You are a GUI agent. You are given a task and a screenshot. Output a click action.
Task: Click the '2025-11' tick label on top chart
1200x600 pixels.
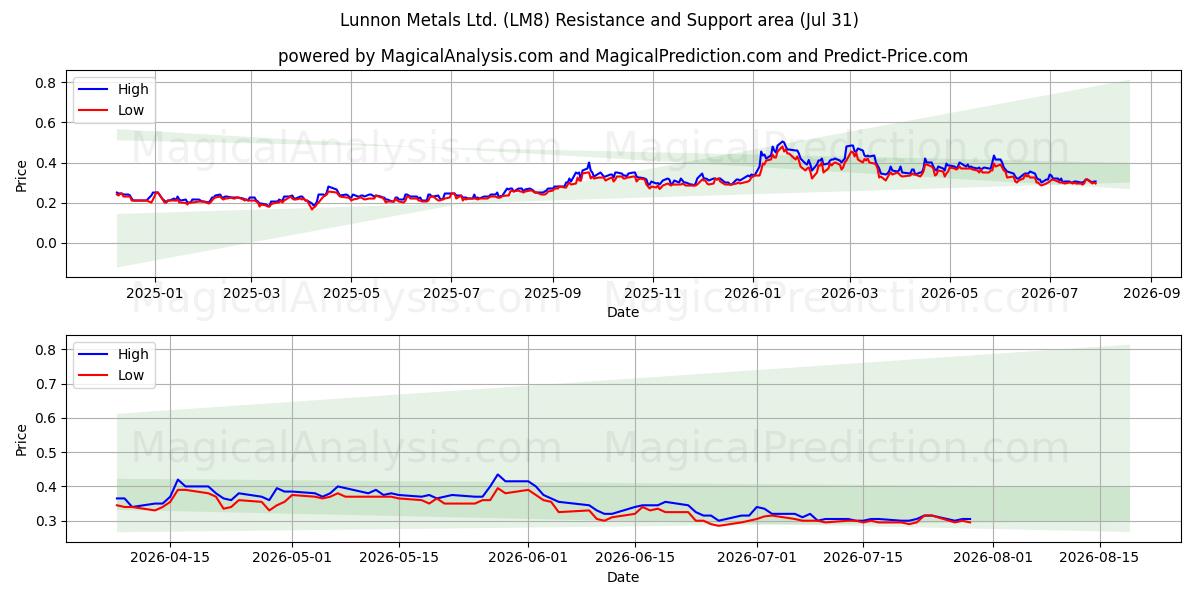pyautogui.click(x=652, y=294)
